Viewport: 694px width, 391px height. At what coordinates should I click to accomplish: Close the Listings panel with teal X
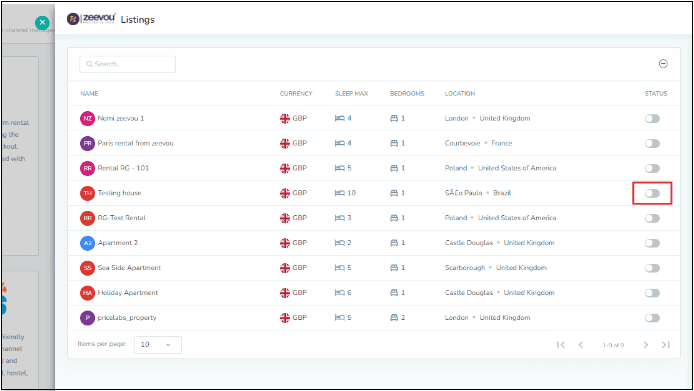42,22
